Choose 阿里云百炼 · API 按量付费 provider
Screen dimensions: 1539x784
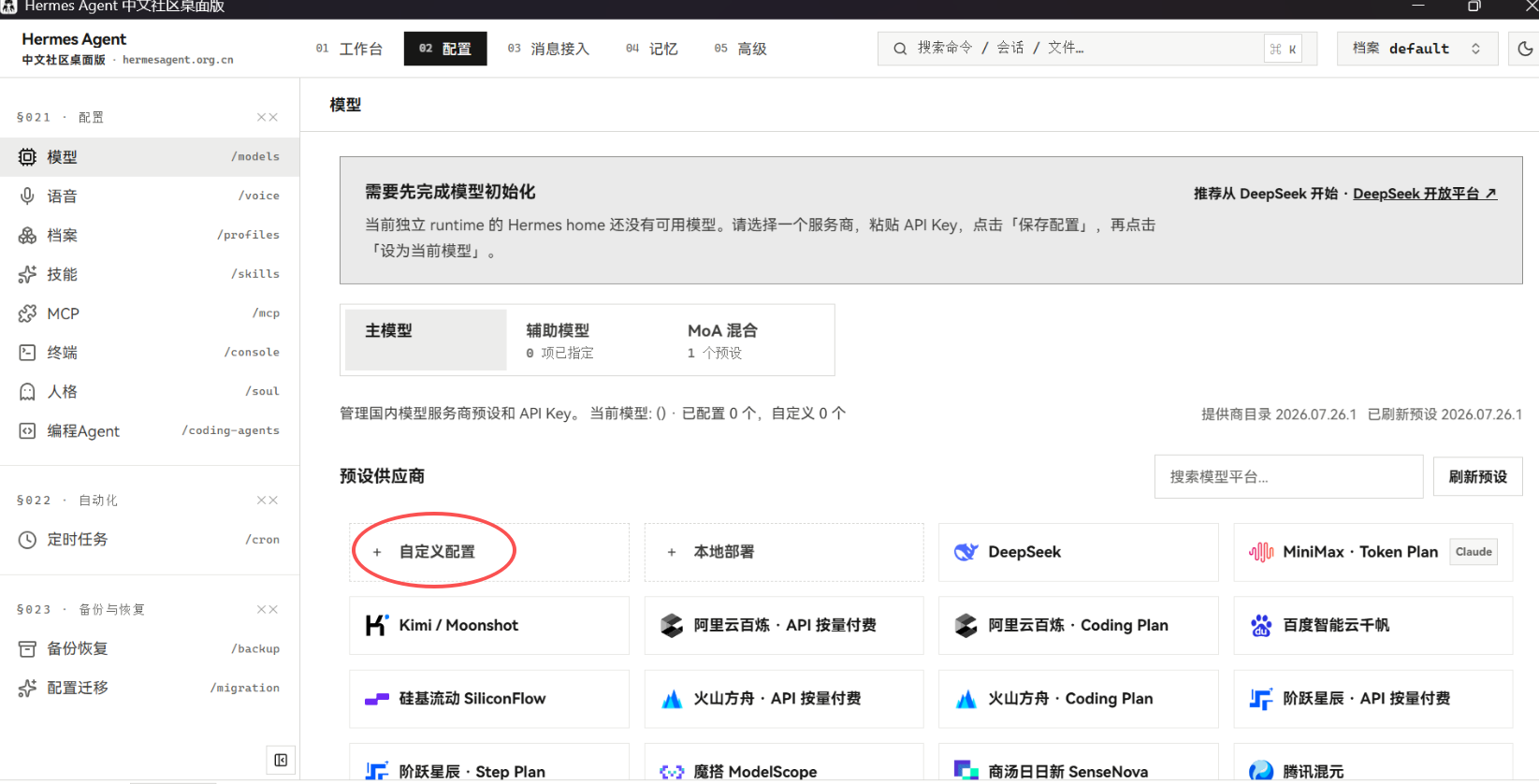click(x=784, y=625)
